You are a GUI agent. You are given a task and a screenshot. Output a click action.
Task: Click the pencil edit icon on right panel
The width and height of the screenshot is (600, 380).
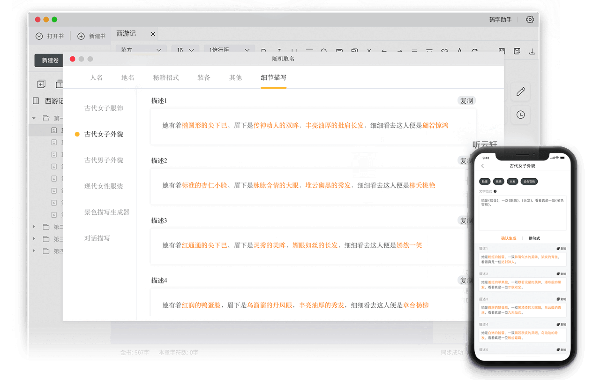click(520, 91)
